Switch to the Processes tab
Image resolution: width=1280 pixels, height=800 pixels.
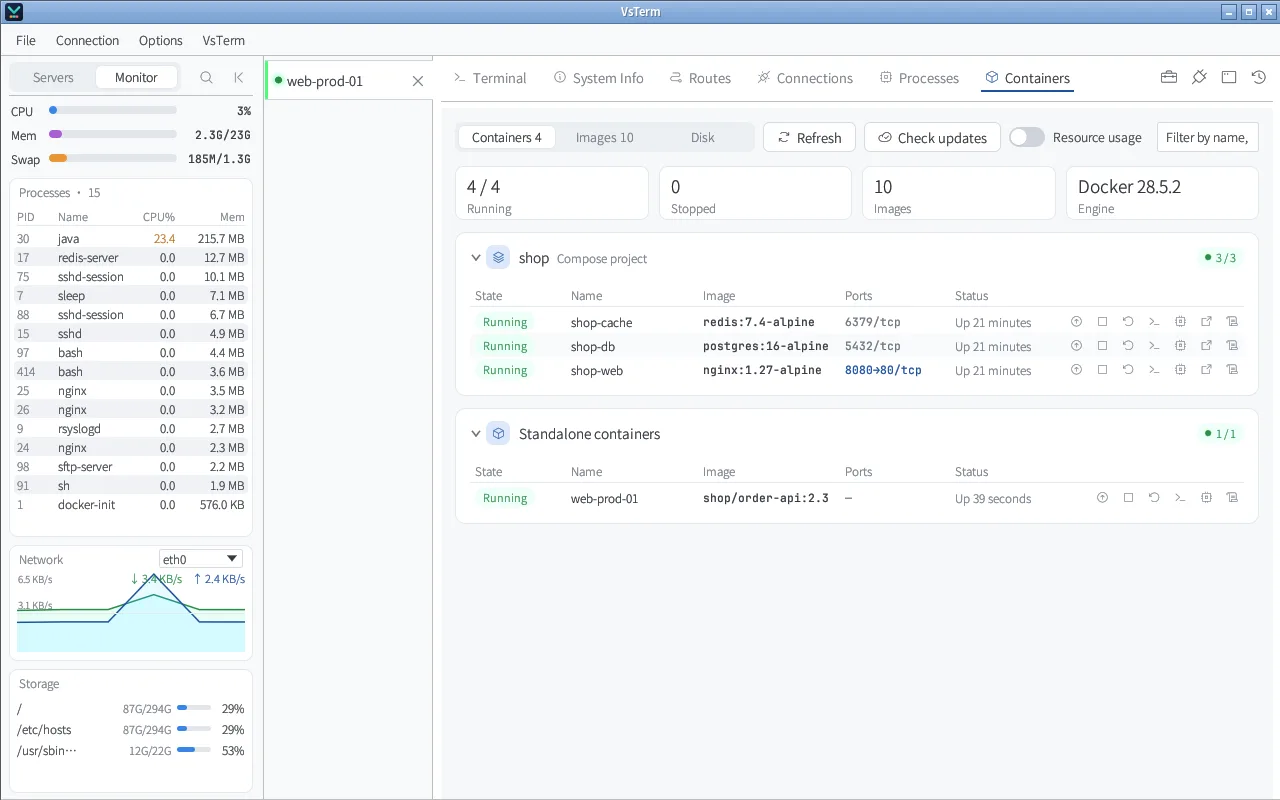[919, 78]
